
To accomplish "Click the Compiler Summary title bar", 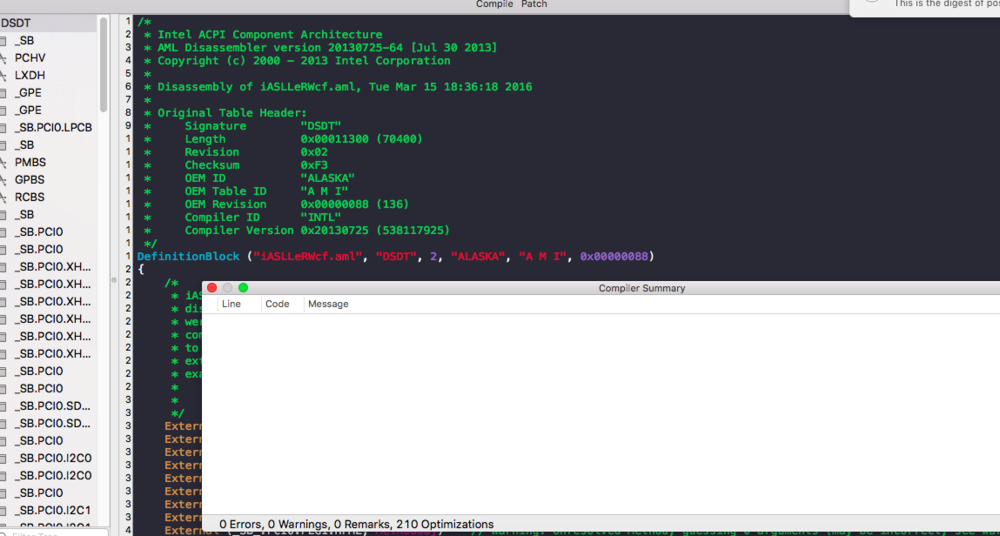I will [642, 288].
